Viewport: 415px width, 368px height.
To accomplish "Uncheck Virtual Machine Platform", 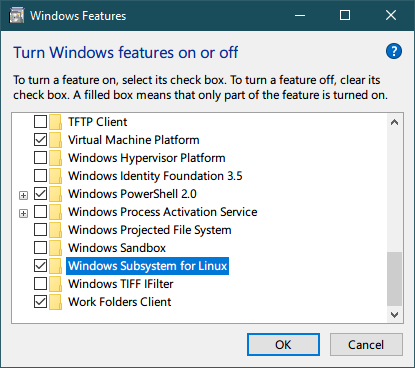I will coord(40,140).
